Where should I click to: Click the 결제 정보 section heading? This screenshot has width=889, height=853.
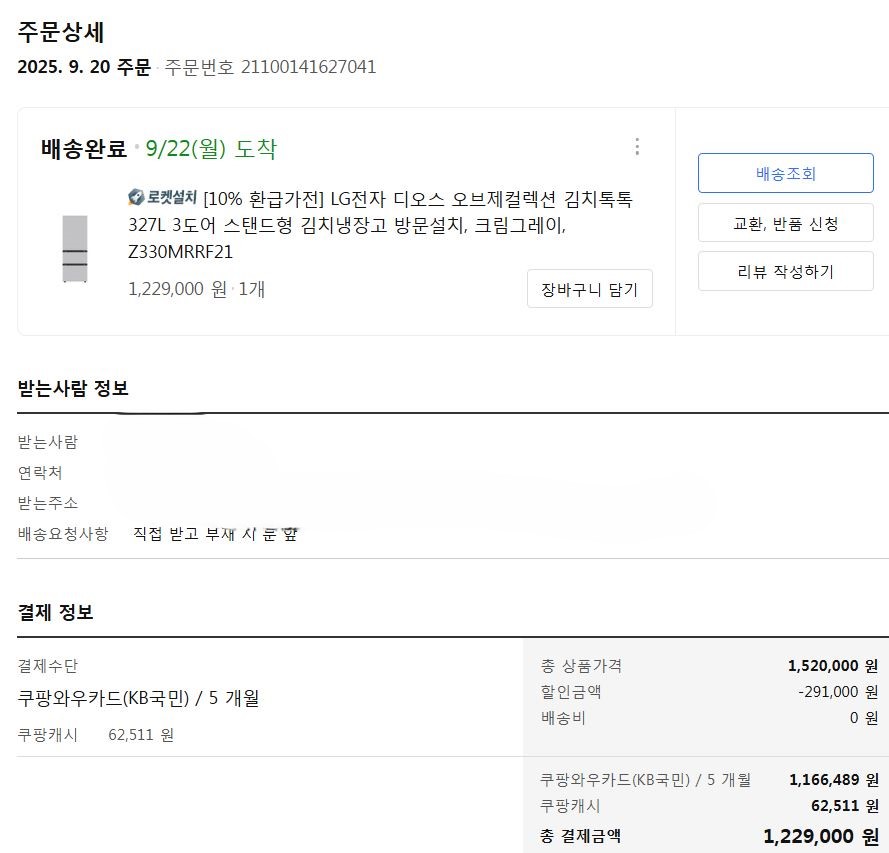pos(56,612)
